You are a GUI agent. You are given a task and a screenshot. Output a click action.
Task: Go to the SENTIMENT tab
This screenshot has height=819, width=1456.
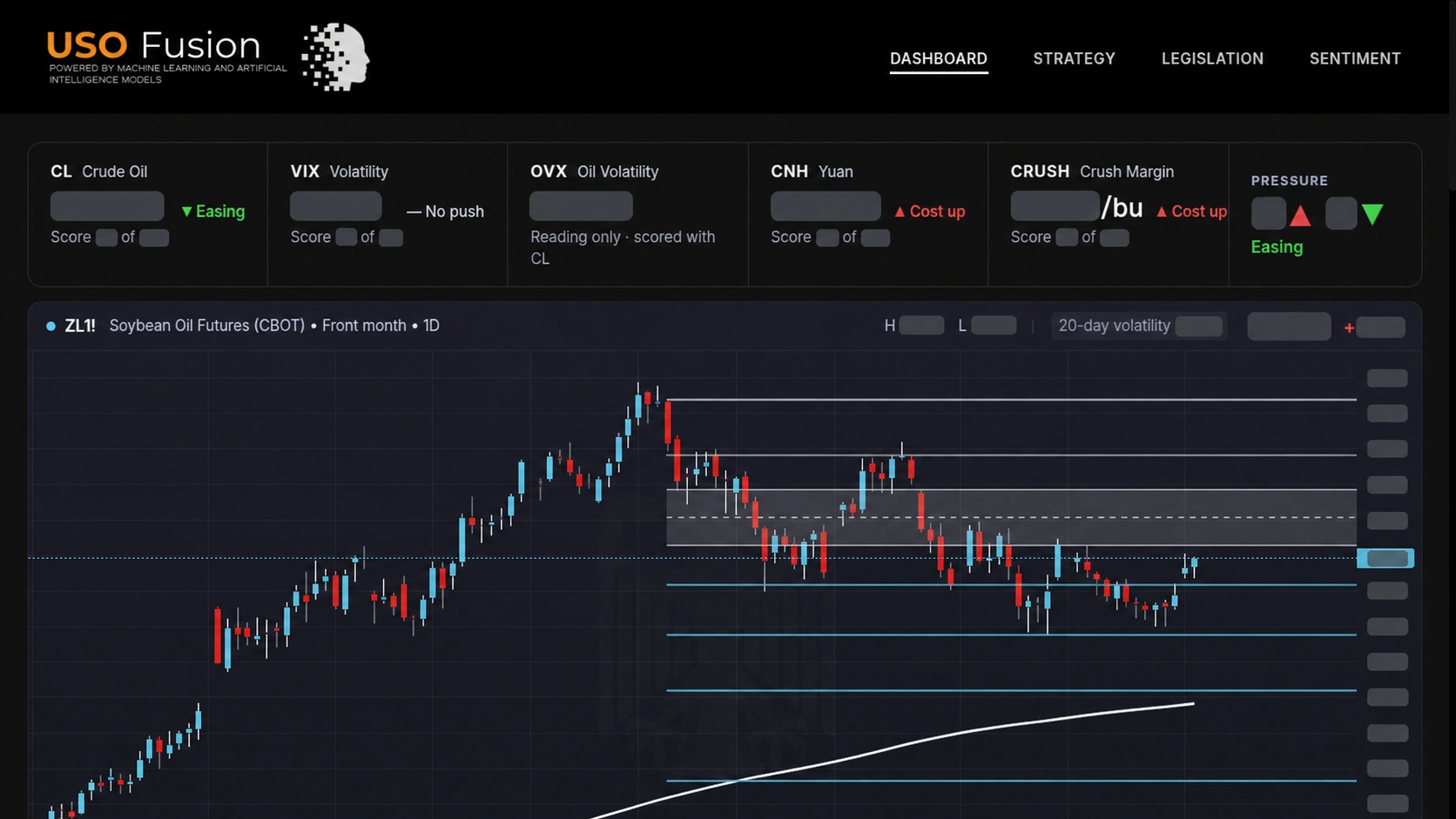click(1355, 58)
